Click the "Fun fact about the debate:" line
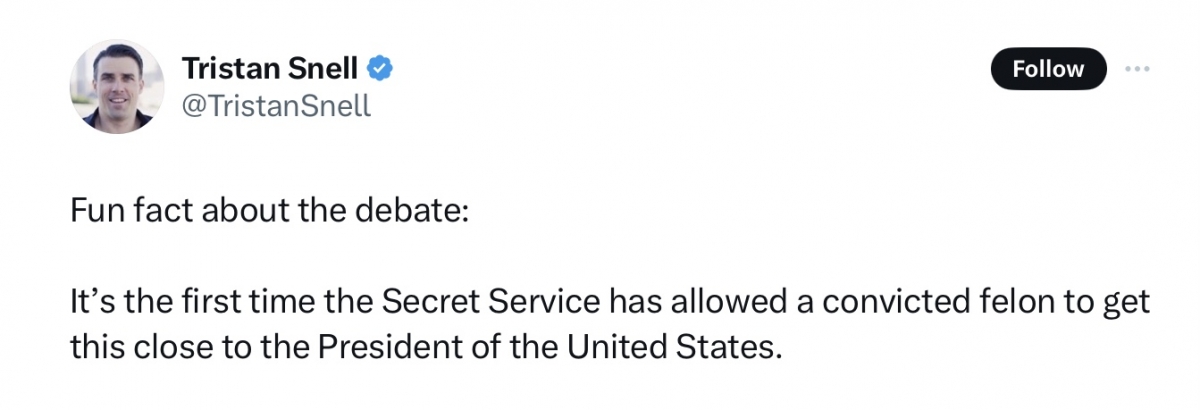This screenshot has width=1200, height=410. point(269,214)
